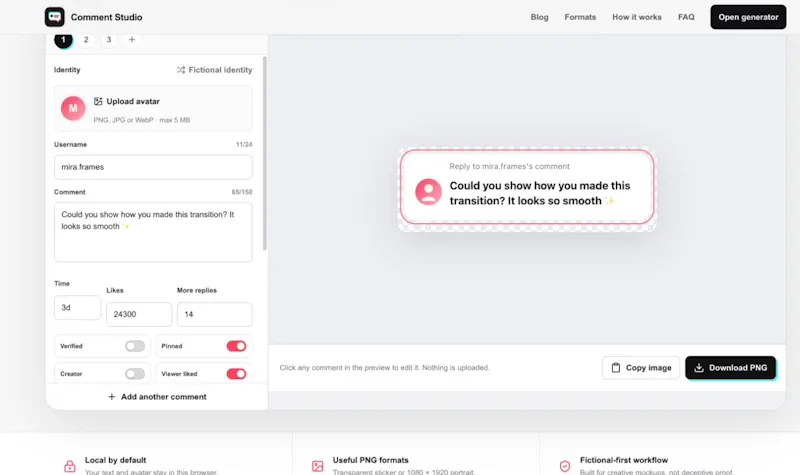The image size is (800, 475).
Task: Click the More replies field showing 14
Action: coord(214,314)
